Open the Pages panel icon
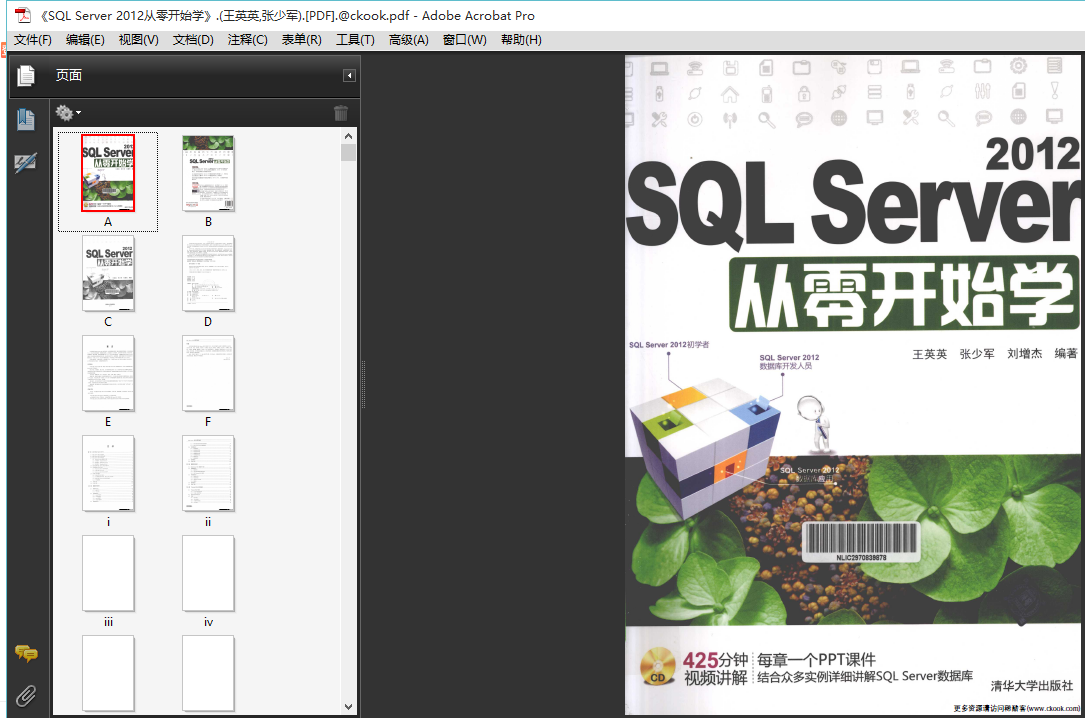Image resolution: width=1085 pixels, height=718 pixels. point(26,75)
